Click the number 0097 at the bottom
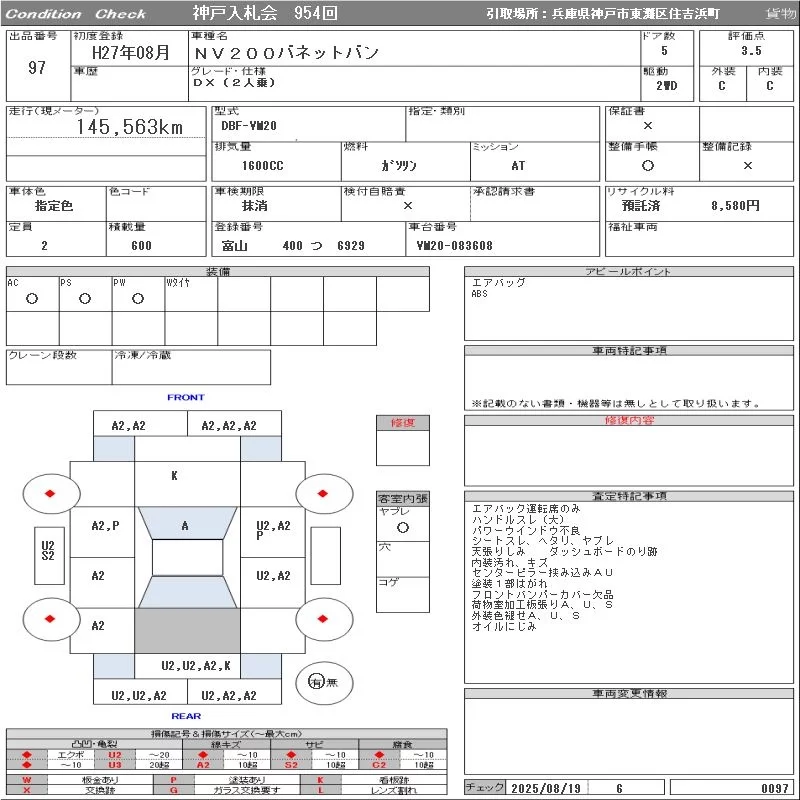This screenshot has height=800, width=800. point(774,788)
